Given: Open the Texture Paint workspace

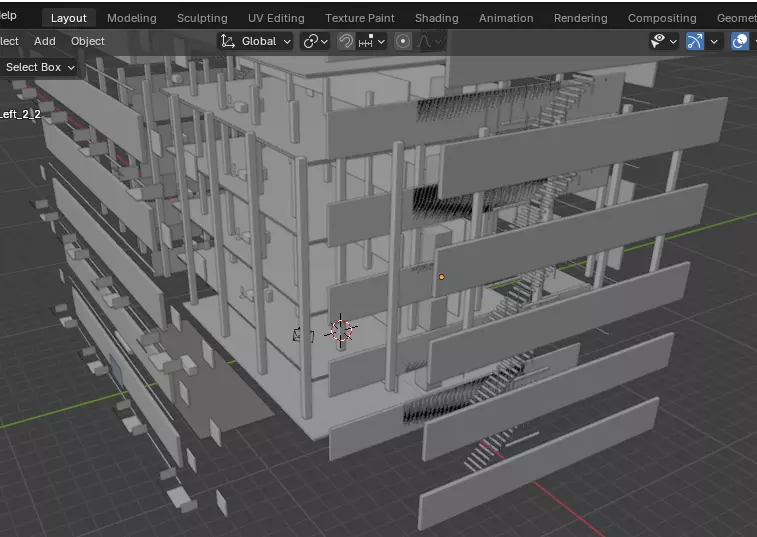Looking at the screenshot, I should [x=360, y=18].
